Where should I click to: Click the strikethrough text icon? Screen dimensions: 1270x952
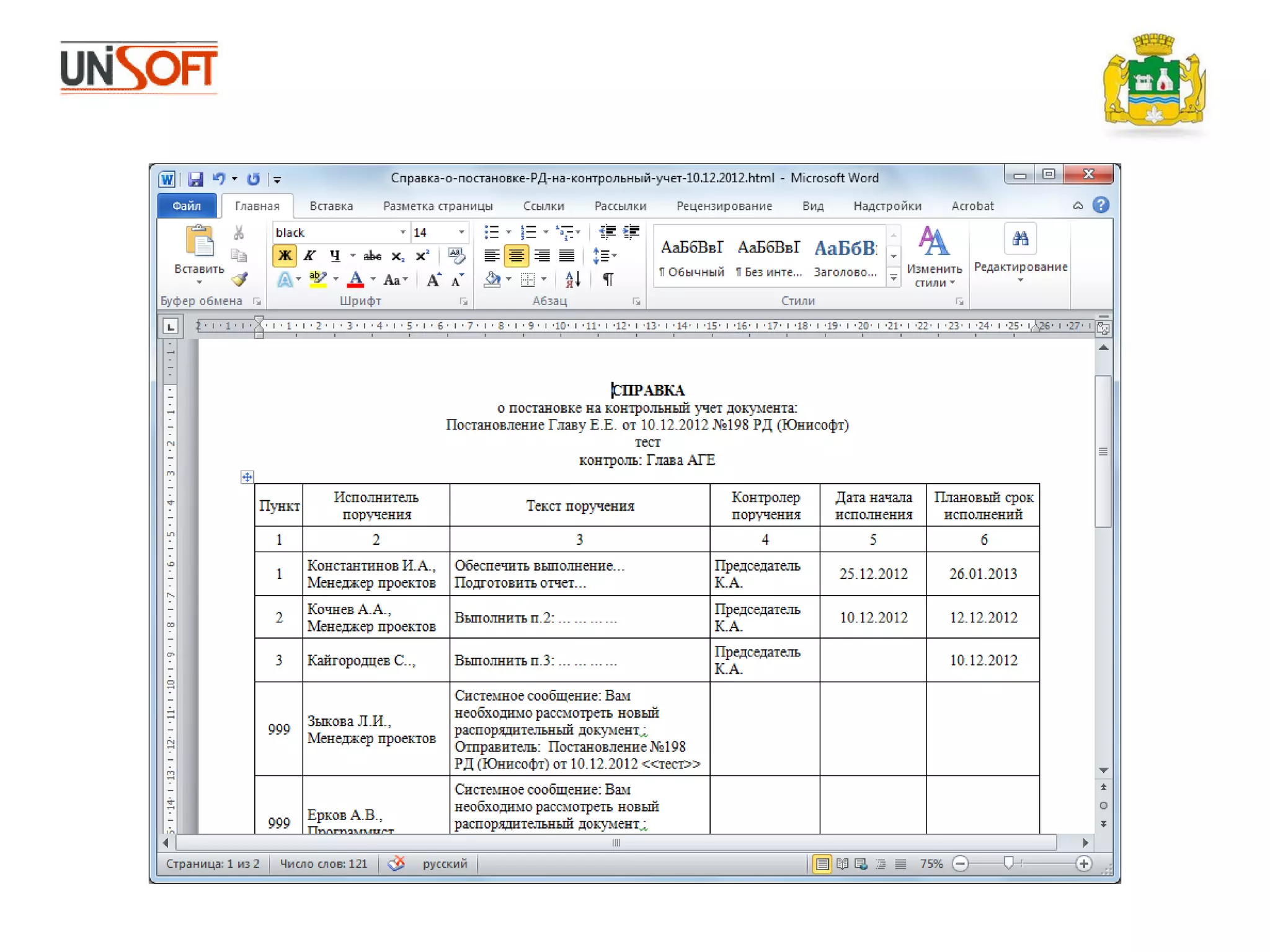click(372, 255)
